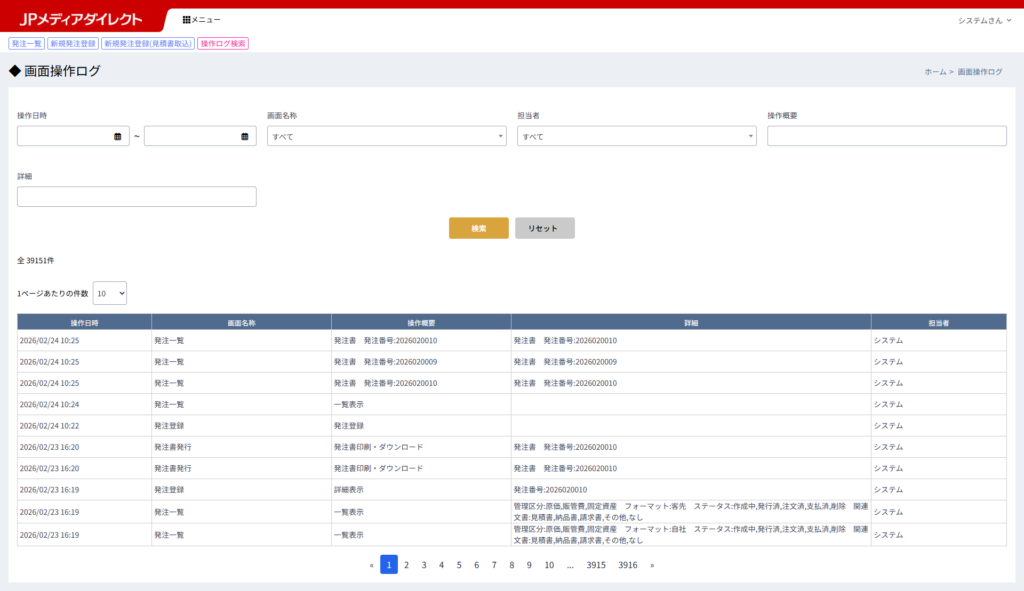Open the end date calendar picker icon

pyautogui.click(x=245, y=136)
